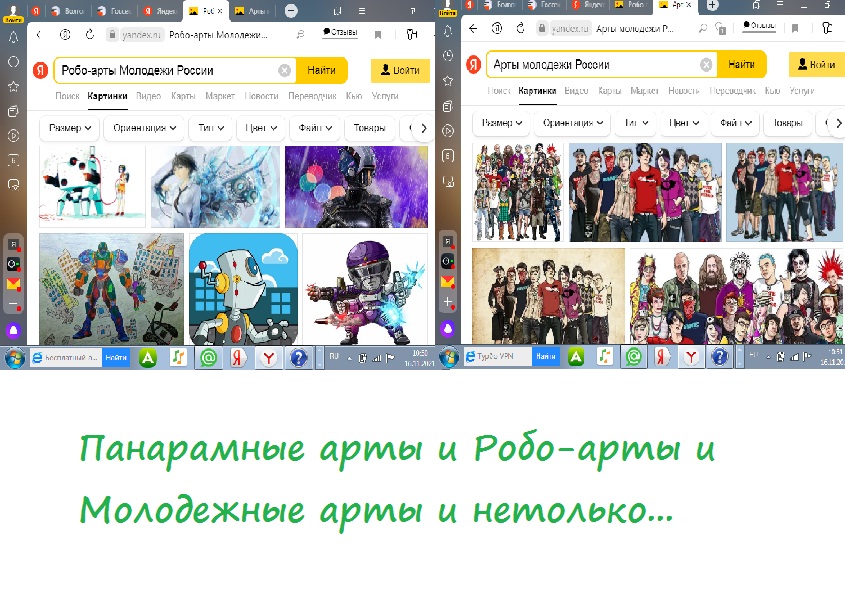Open the Переводчик tab in right browser
Viewport: 845px width, 600px height.
click(x=732, y=91)
